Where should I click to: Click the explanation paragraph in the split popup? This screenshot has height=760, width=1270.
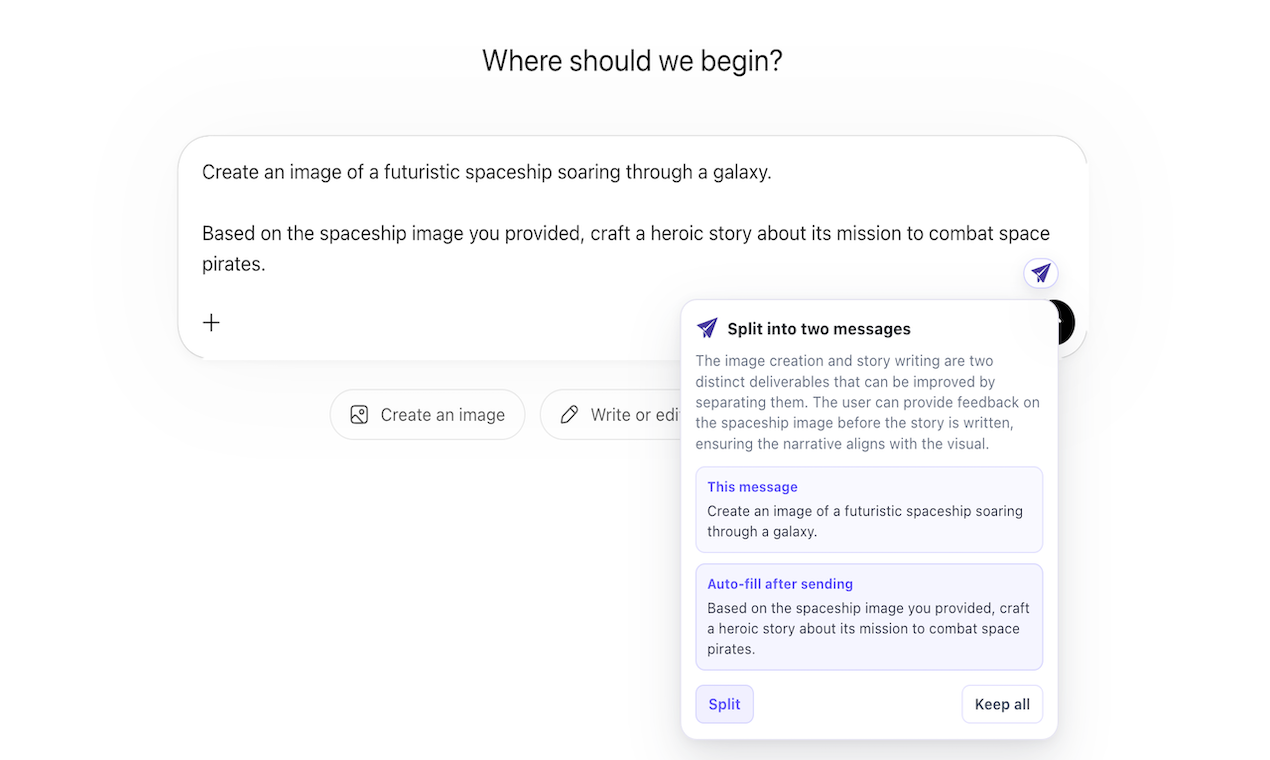(x=868, y=402)
